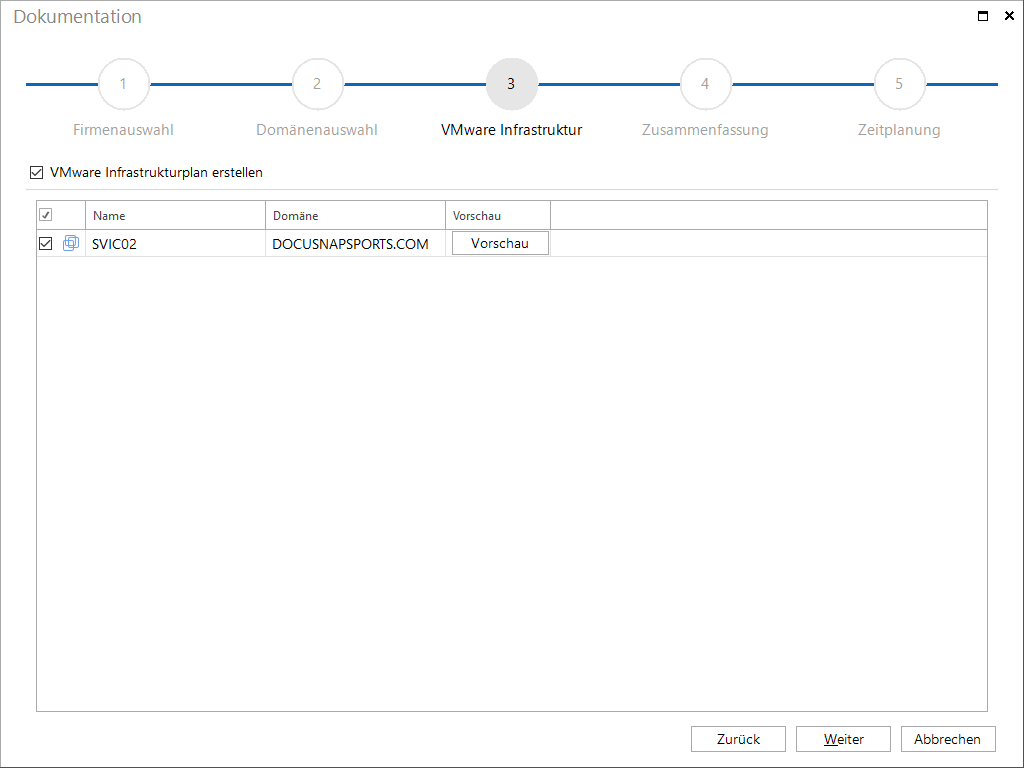Select step 3 VMware Infrastruktur circle

pyautogui.click(x=511, y=84)
